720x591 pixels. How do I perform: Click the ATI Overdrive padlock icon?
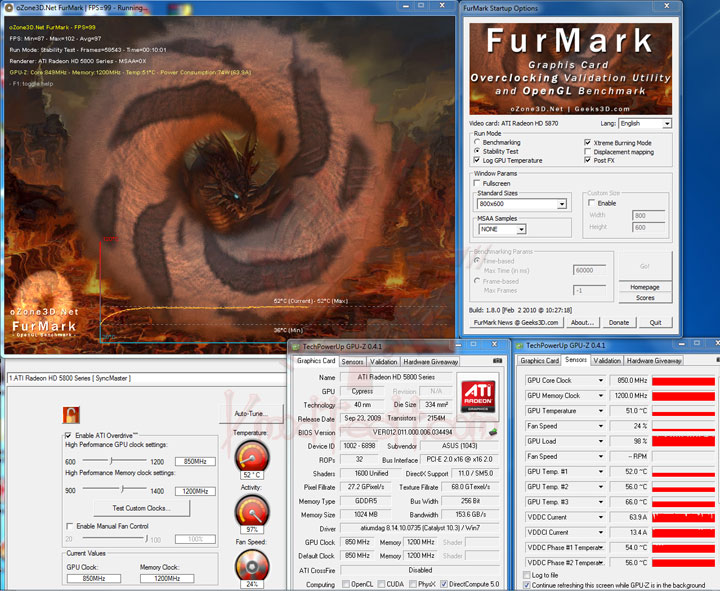coord(71,415)
